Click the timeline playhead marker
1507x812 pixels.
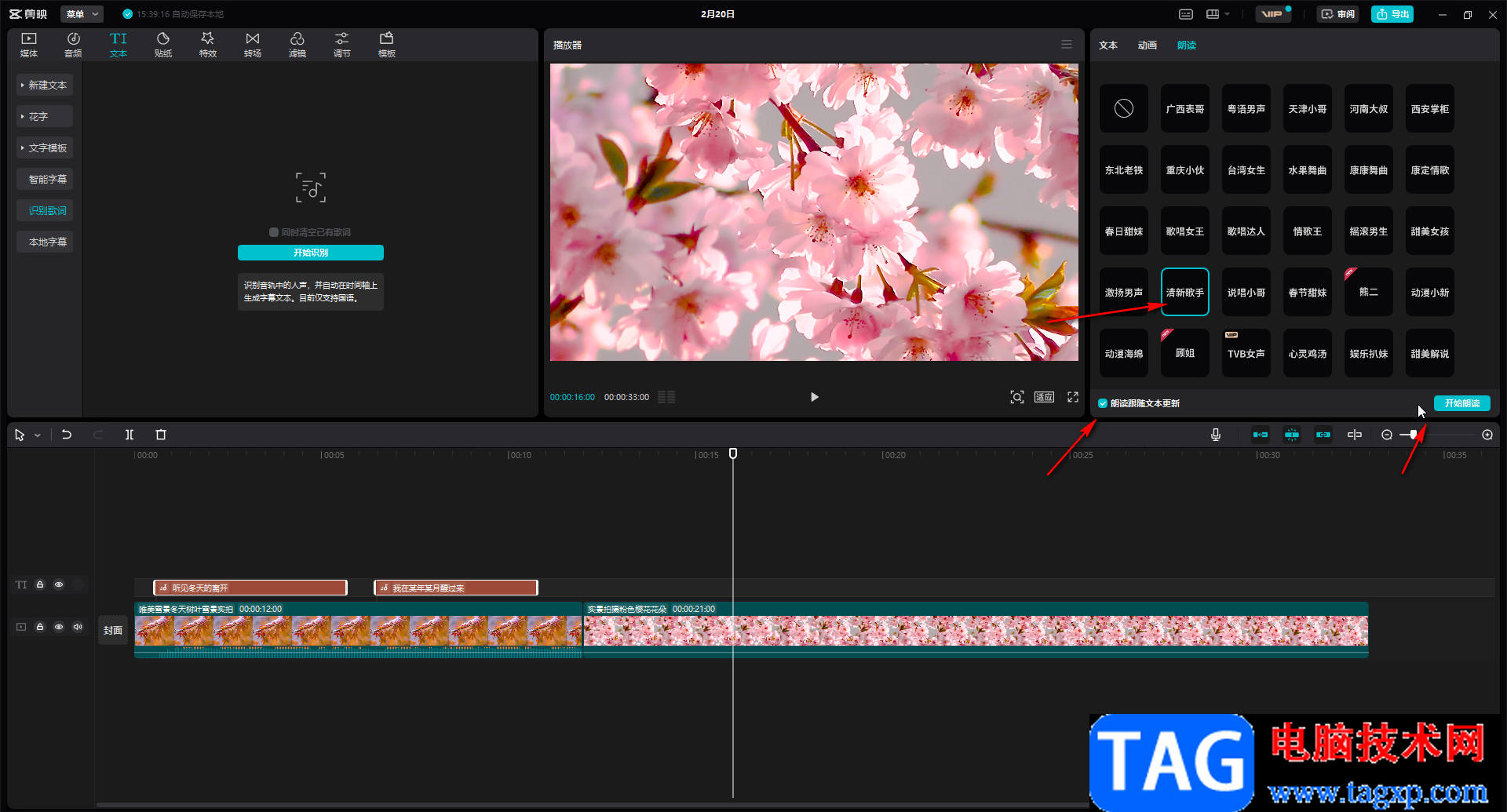click(x=733, y=453)
